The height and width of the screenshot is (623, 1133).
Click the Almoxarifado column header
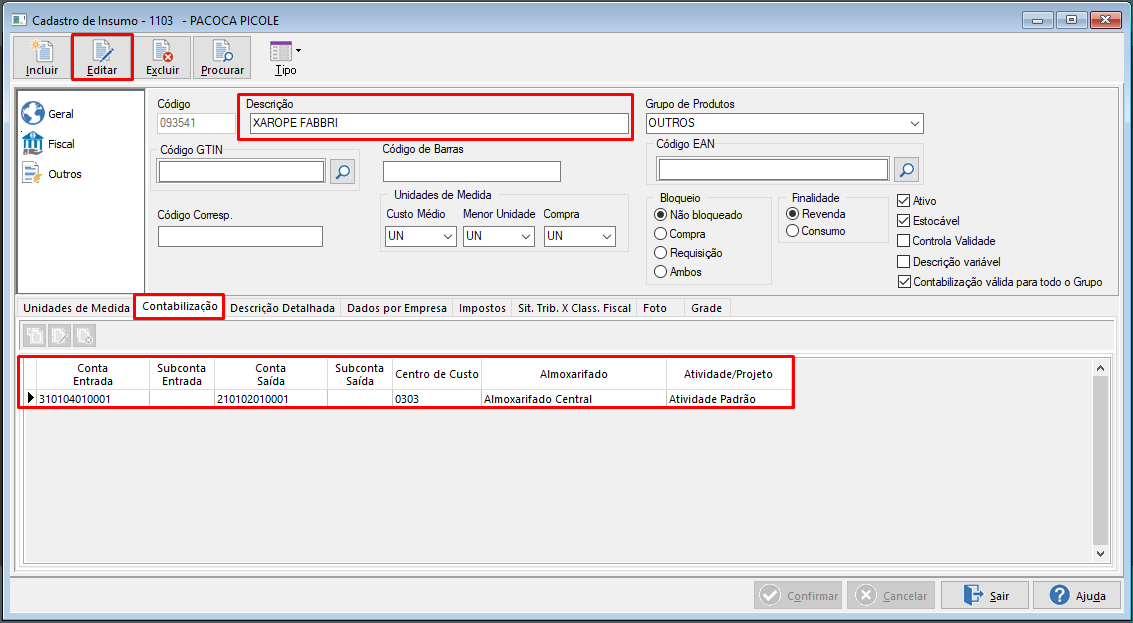point(574,374)
